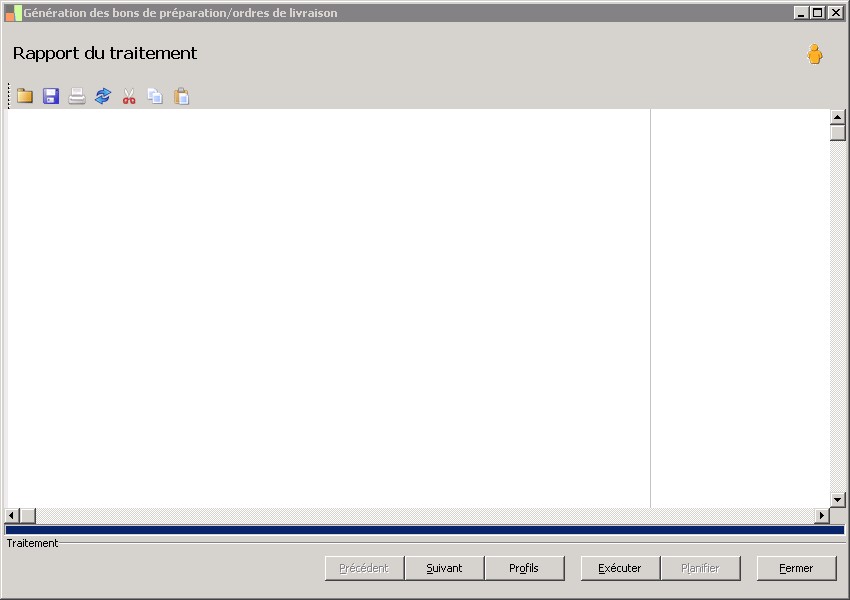Click the orange assistant figure icon
850x600 pixels.
point(814,54)
